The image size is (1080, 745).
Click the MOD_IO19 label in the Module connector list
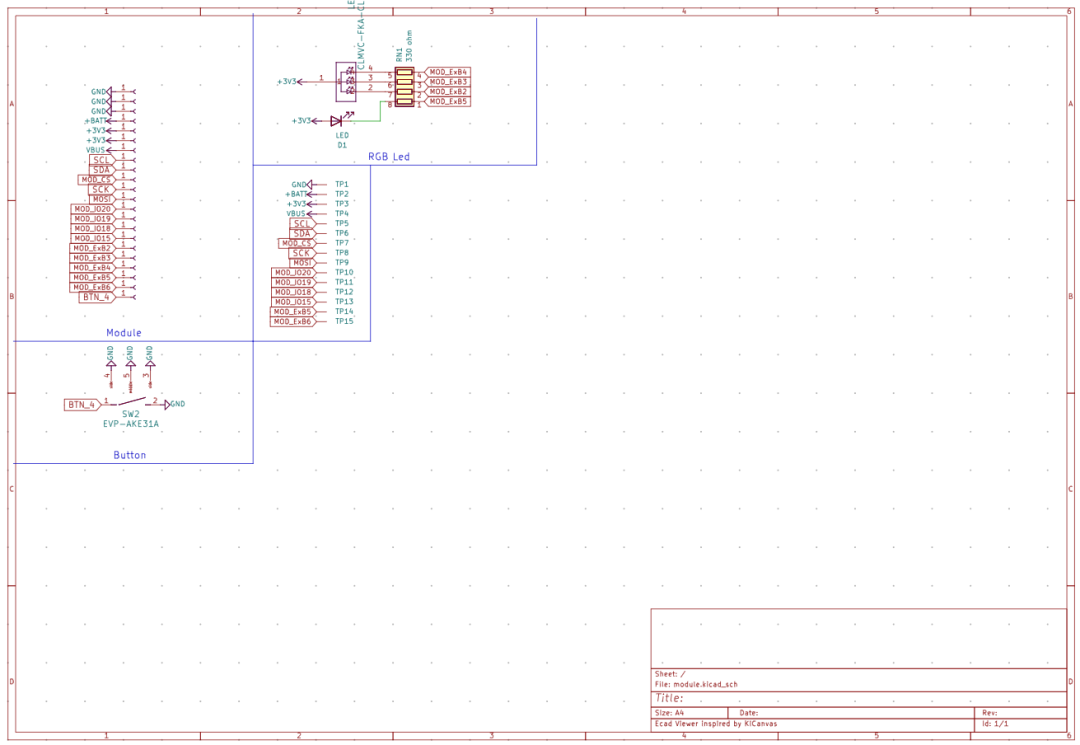(x=93, y=219)
